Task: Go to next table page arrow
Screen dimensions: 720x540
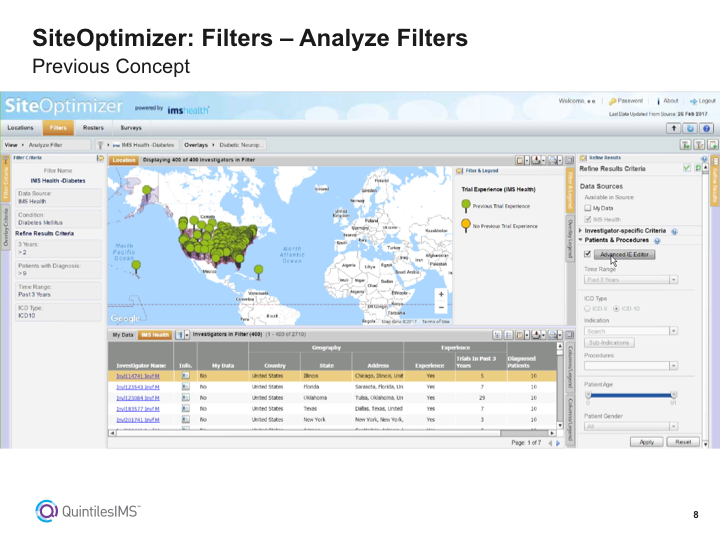Action: pos(558,443)
